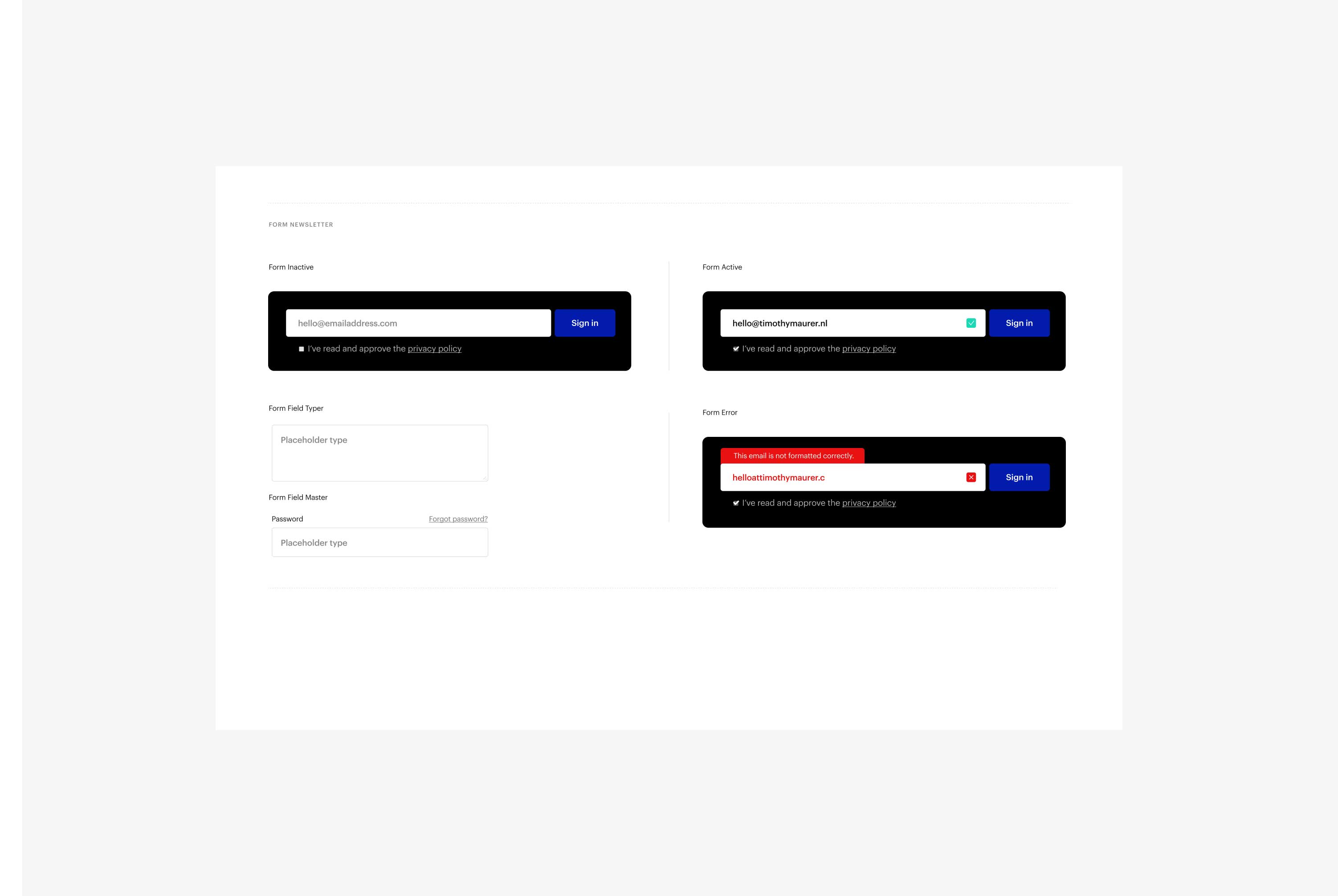
Task: Click the Form Field Master password placeholder
Action: 380,542
